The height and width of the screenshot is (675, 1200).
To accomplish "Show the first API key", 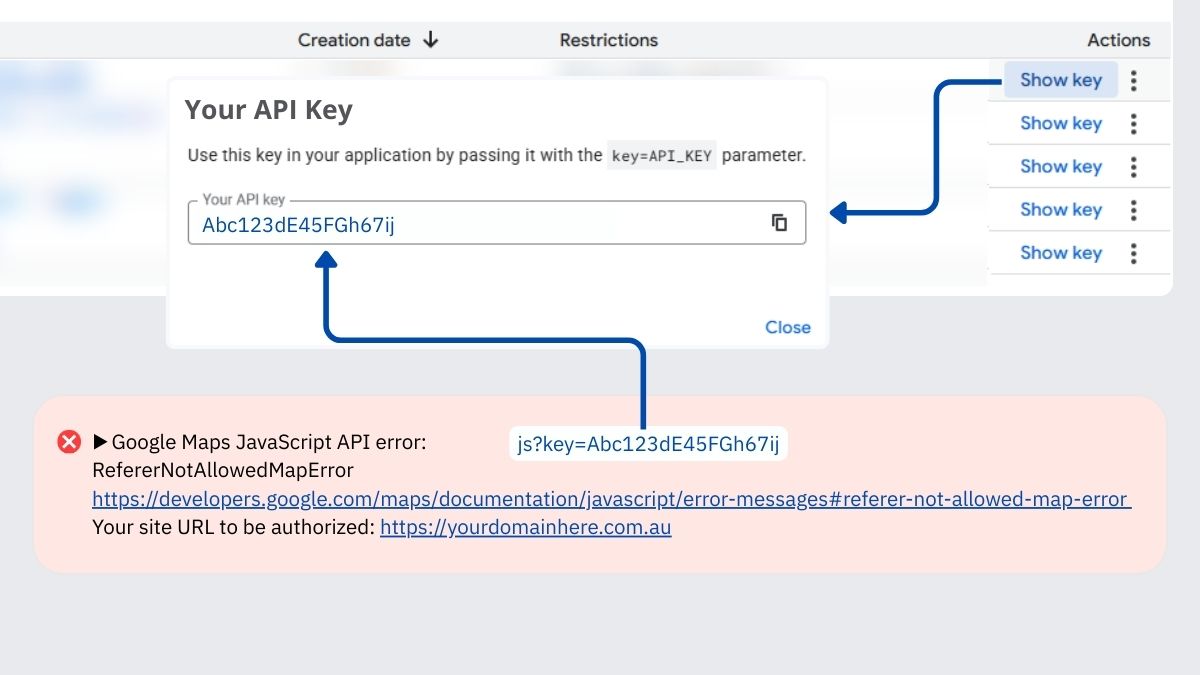I will coord(1059,79).
